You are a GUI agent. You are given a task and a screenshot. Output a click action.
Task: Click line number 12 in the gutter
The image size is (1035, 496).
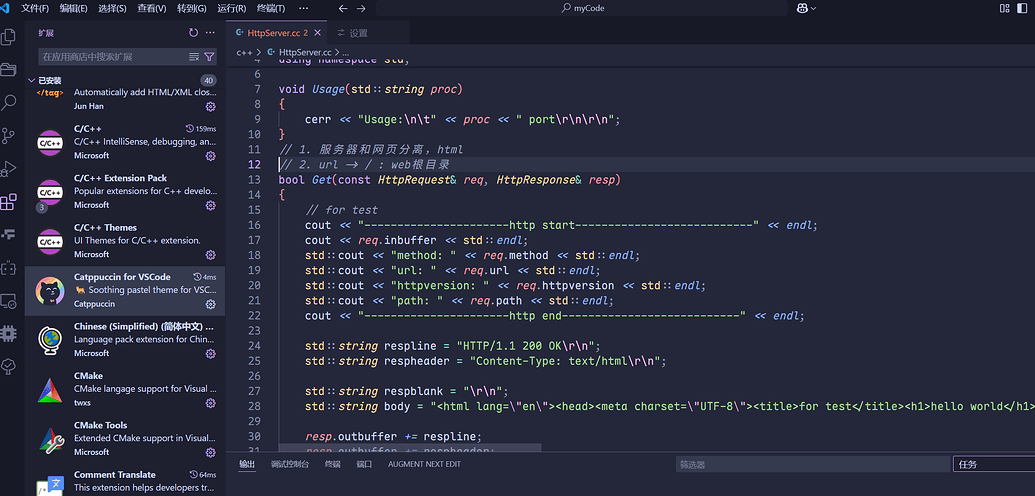256,164
